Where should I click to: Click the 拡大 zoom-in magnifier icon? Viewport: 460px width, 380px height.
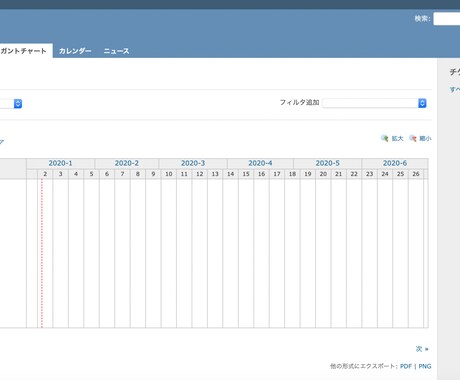385,138
